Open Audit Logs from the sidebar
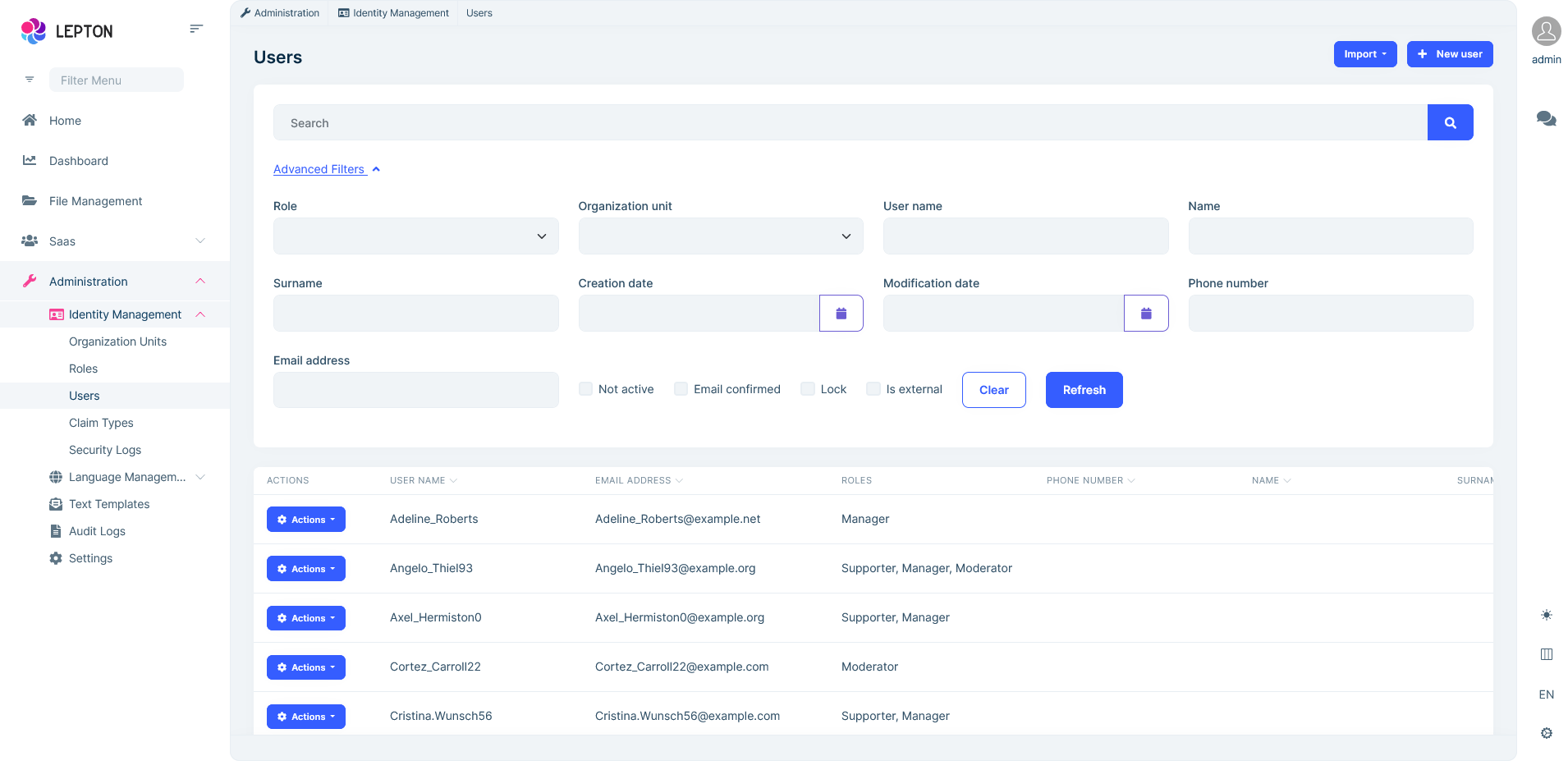The height and width of the screenshot is (770, 1568). coord(96,530)
